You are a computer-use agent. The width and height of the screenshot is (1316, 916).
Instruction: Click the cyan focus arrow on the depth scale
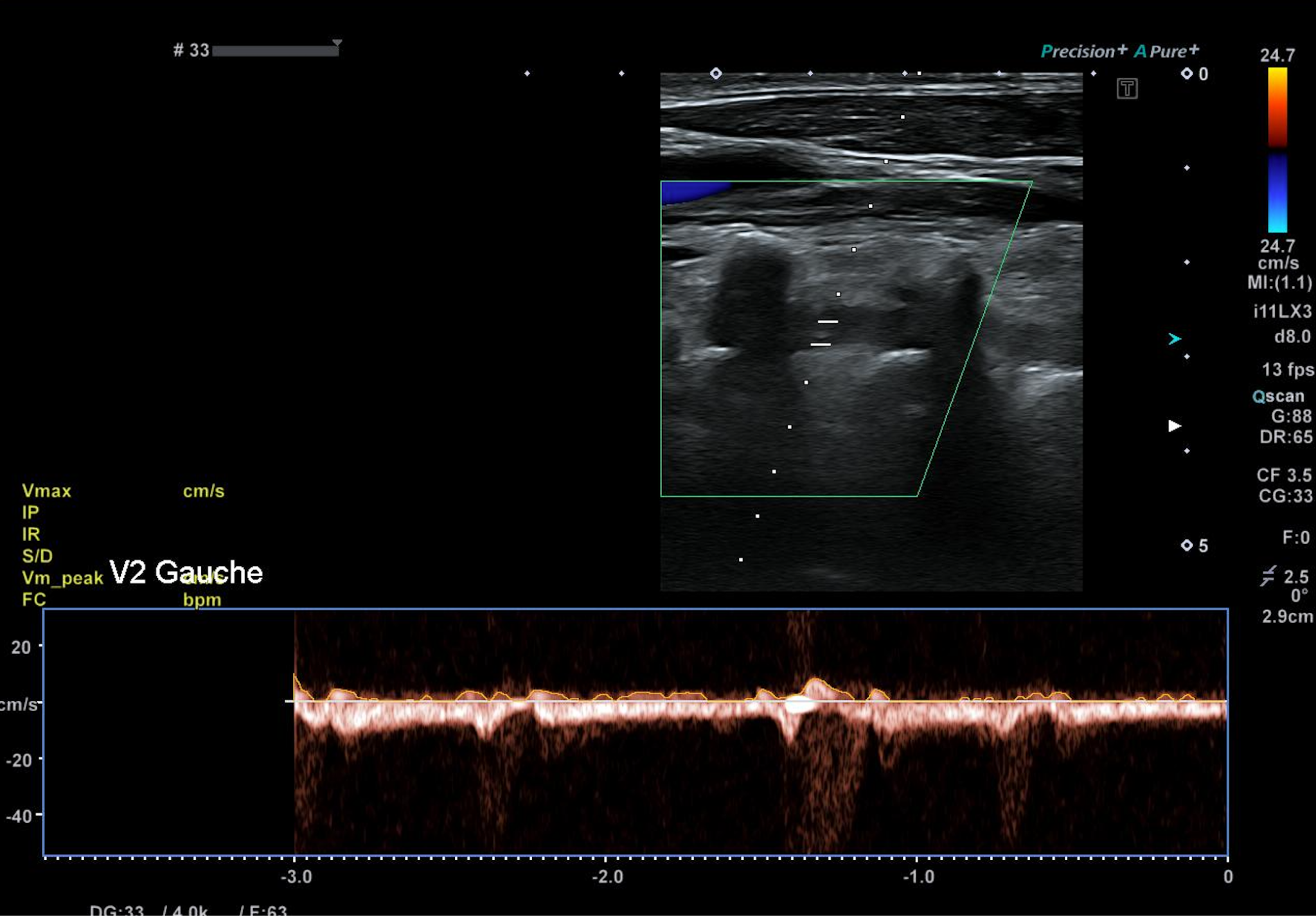point(1175,339)
